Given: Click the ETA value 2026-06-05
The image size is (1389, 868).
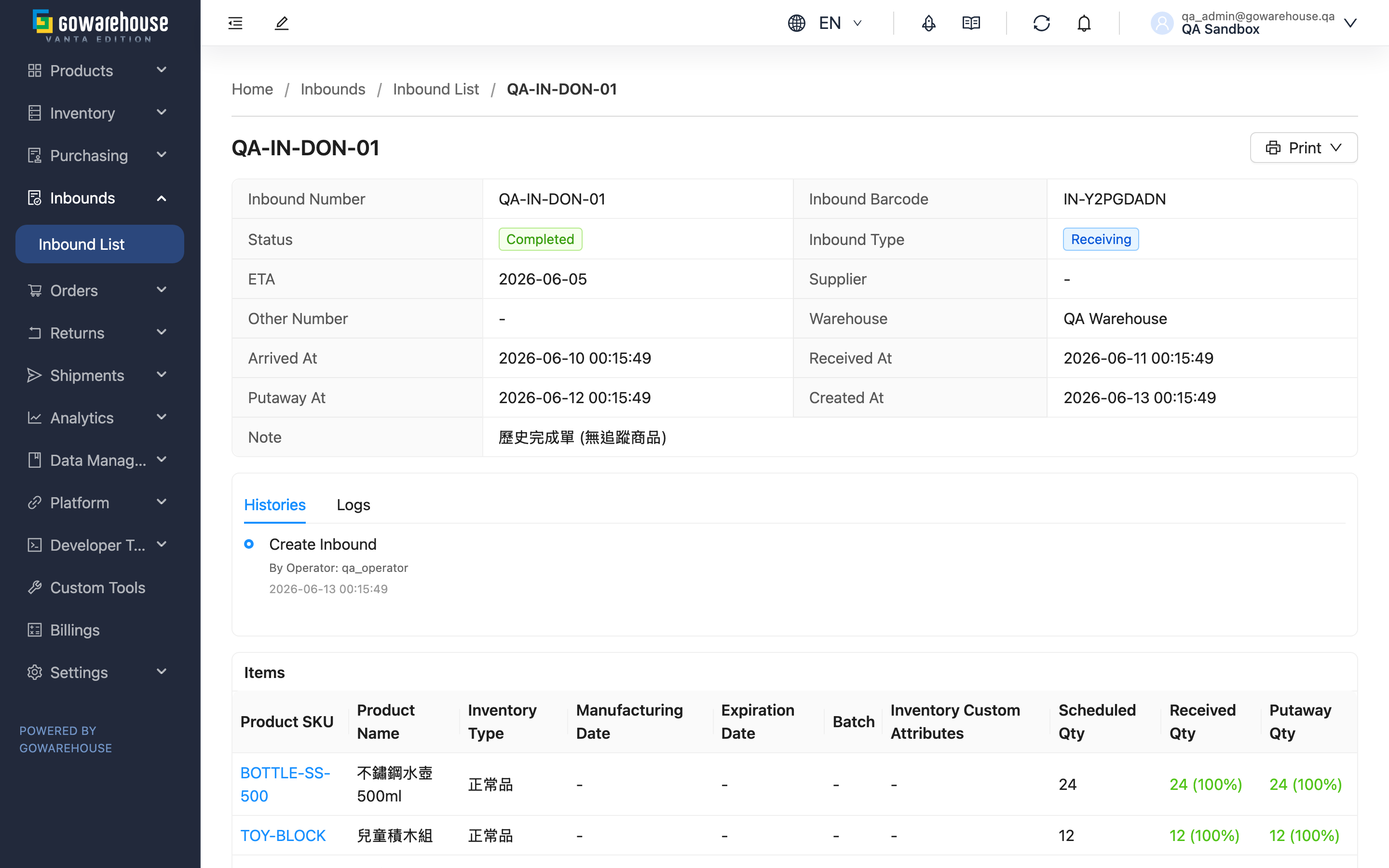Looking at the screenshot, I should point(543,279).
